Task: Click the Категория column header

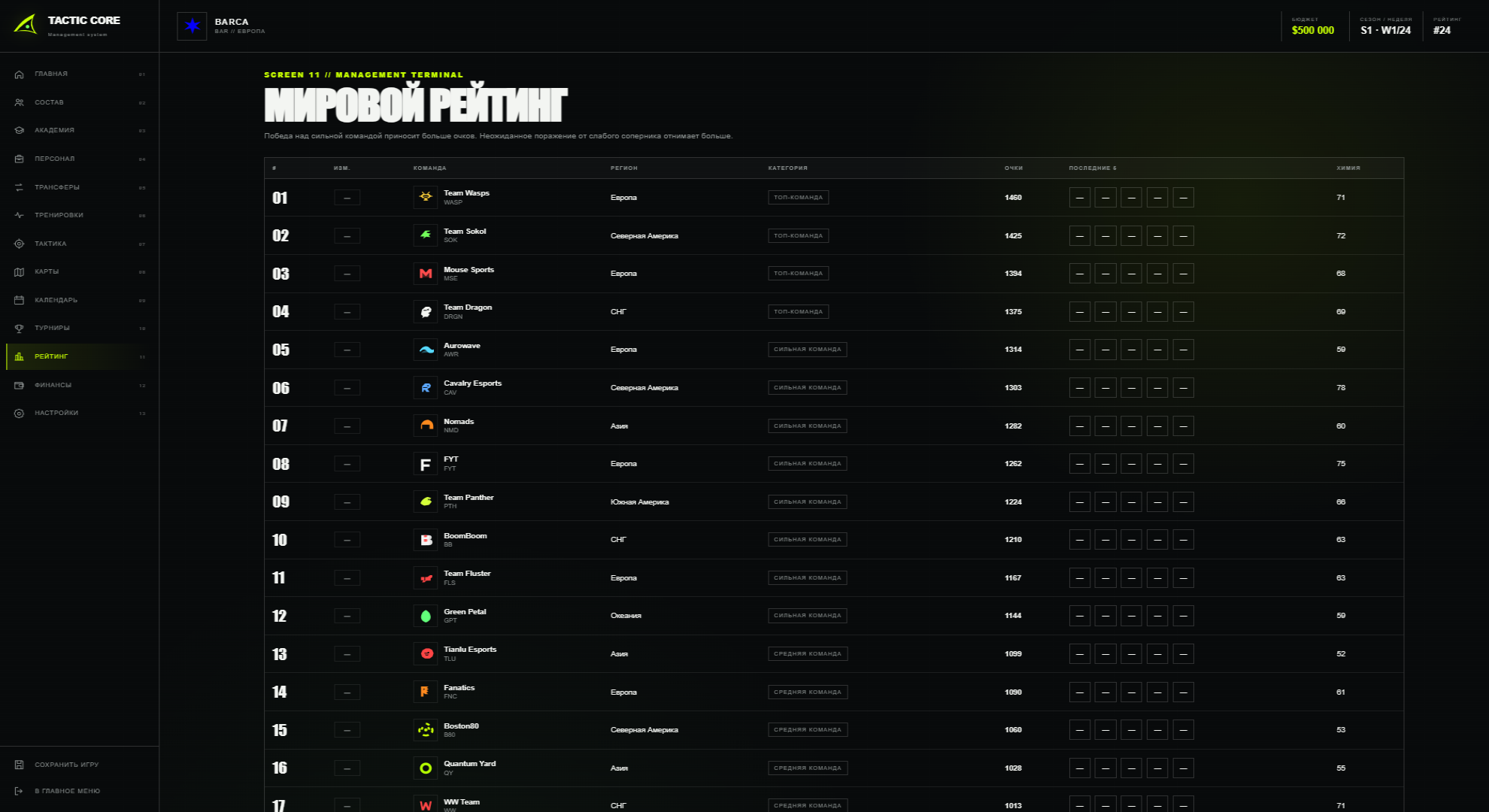Action: [x=787, y=168]
